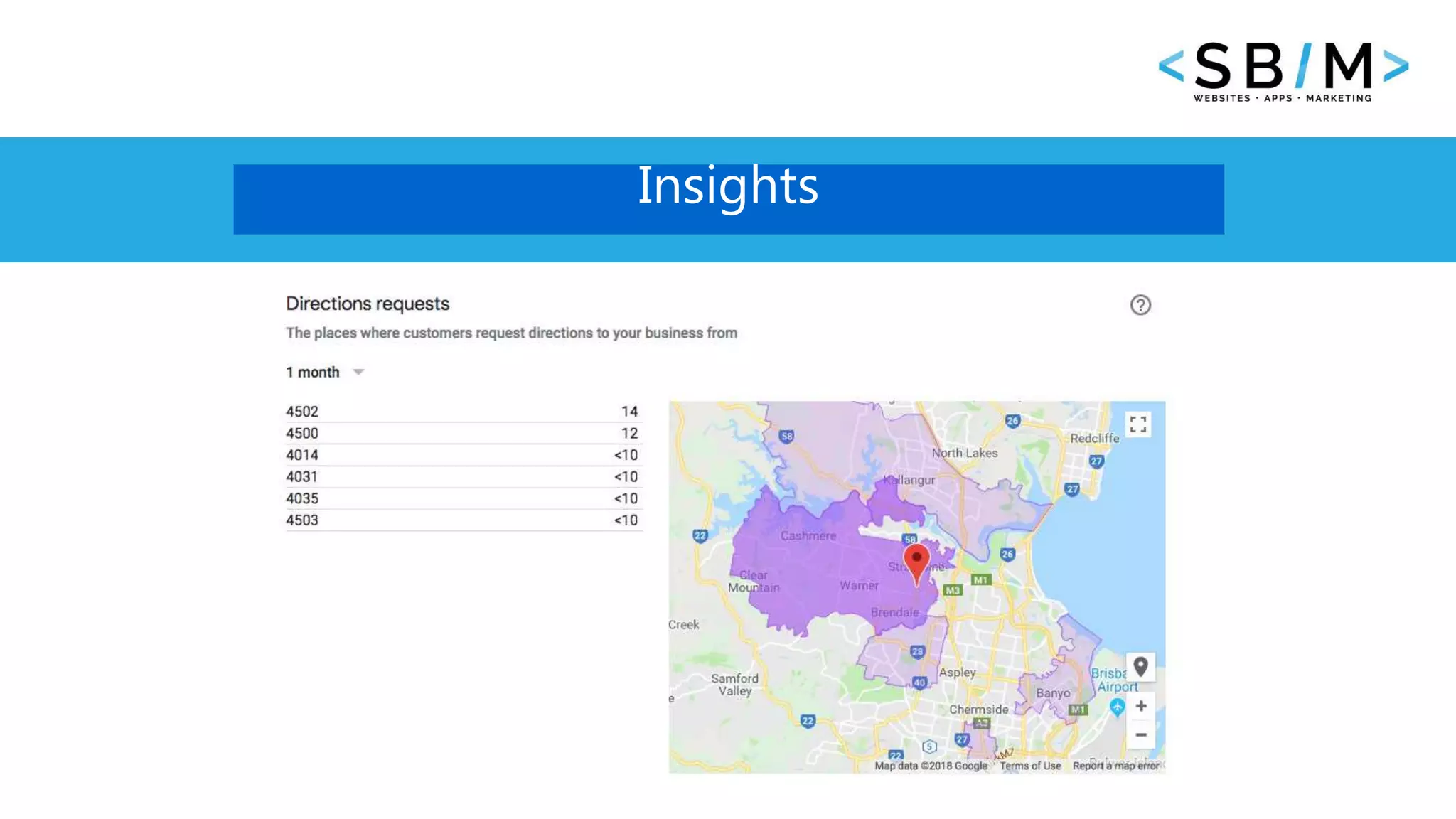Click the map zoom out minus
1456x819 pixels.
point(1140,734)
